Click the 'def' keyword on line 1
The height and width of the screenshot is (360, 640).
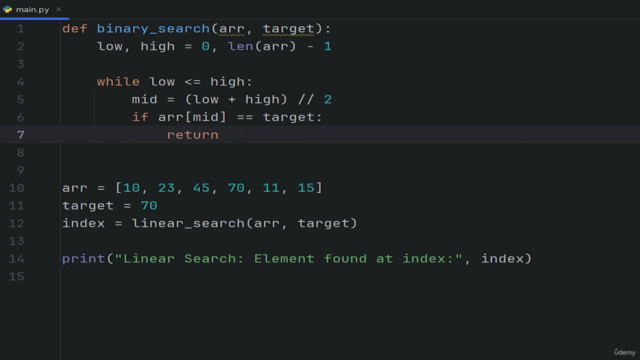click(75, 29)
